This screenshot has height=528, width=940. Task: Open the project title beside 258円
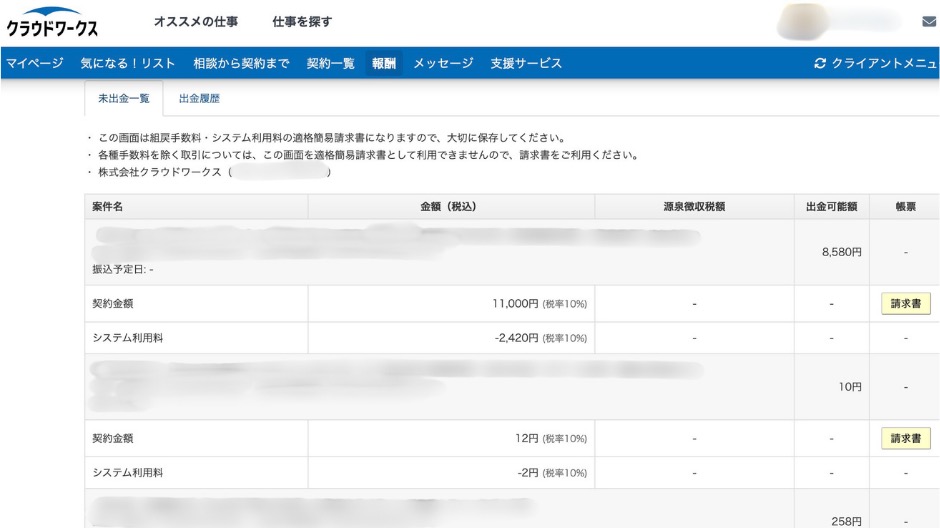310,510
